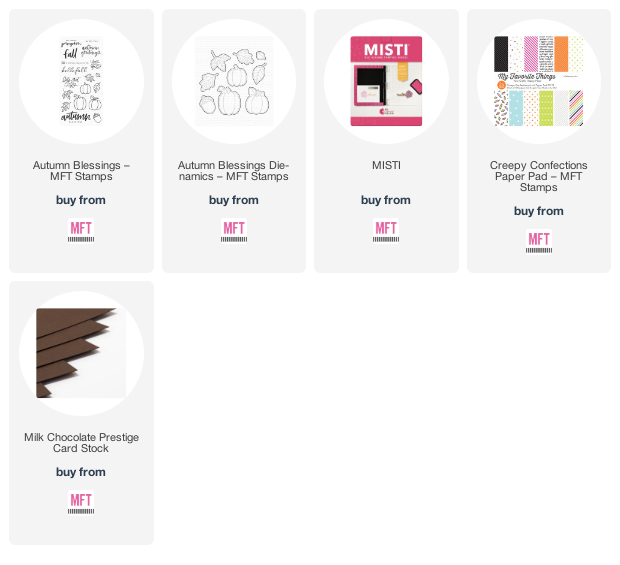Viewport: 620px width, 565px height.
Task: Click MFT logo under Creepy Confections Paper Pad
Action: coord(539,242)
